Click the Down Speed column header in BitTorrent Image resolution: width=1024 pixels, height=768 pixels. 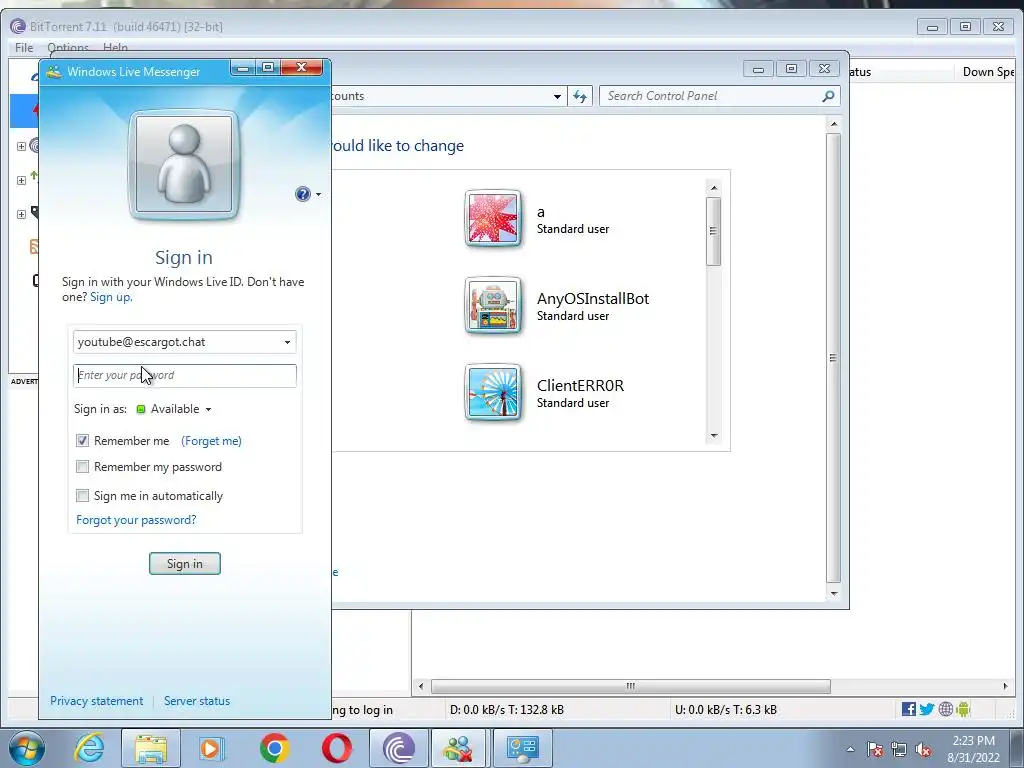(988, 72)
